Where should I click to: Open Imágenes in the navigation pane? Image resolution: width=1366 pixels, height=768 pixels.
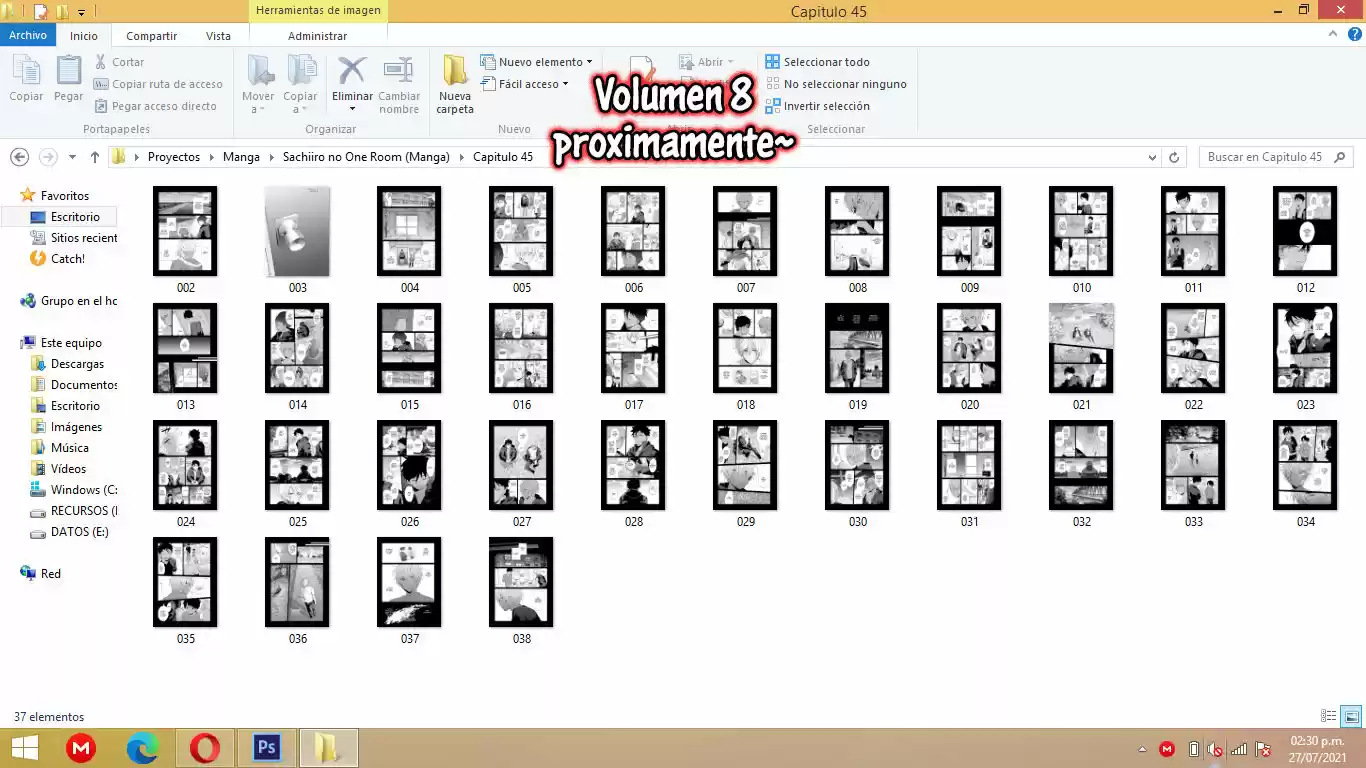66,427
